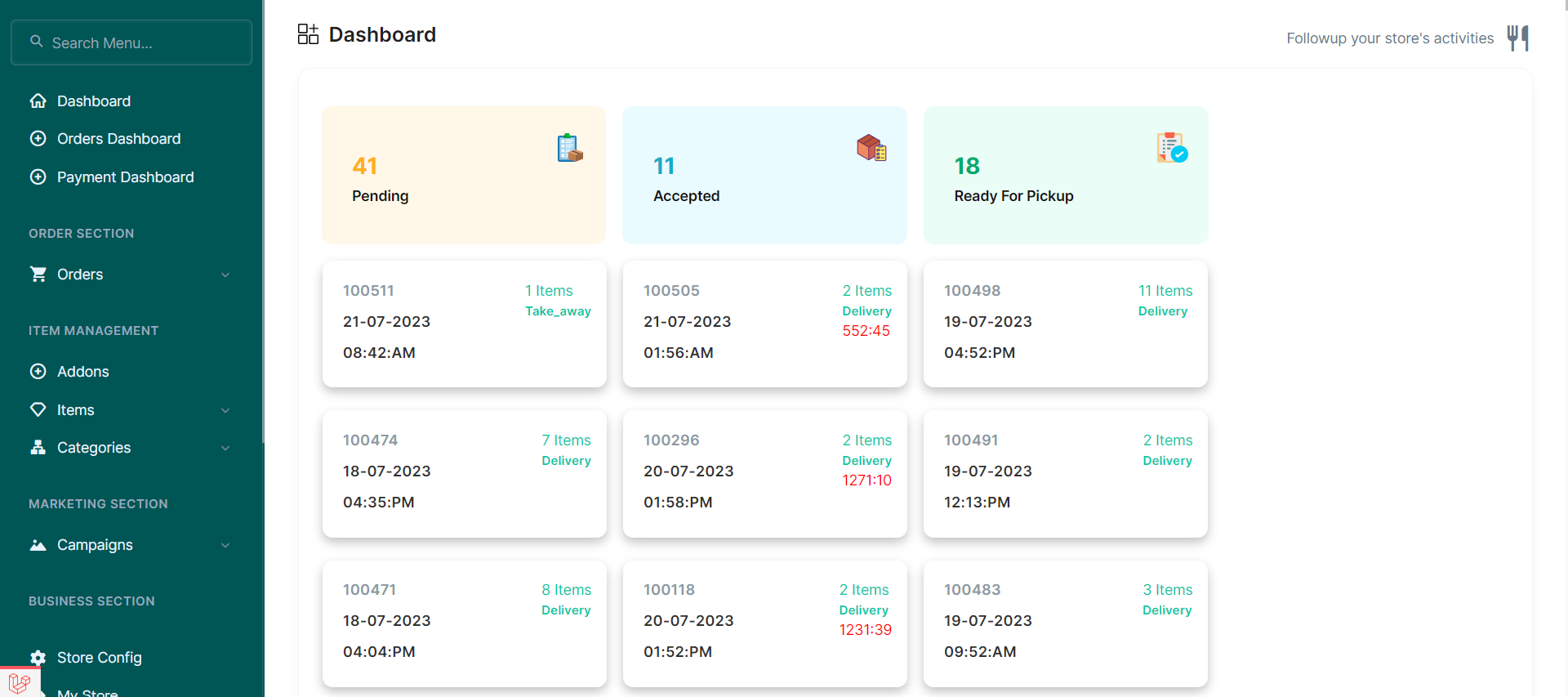The image size is (1568, 697).
Task: Open the Addons menu item
Action: click(x=82, y=372)
